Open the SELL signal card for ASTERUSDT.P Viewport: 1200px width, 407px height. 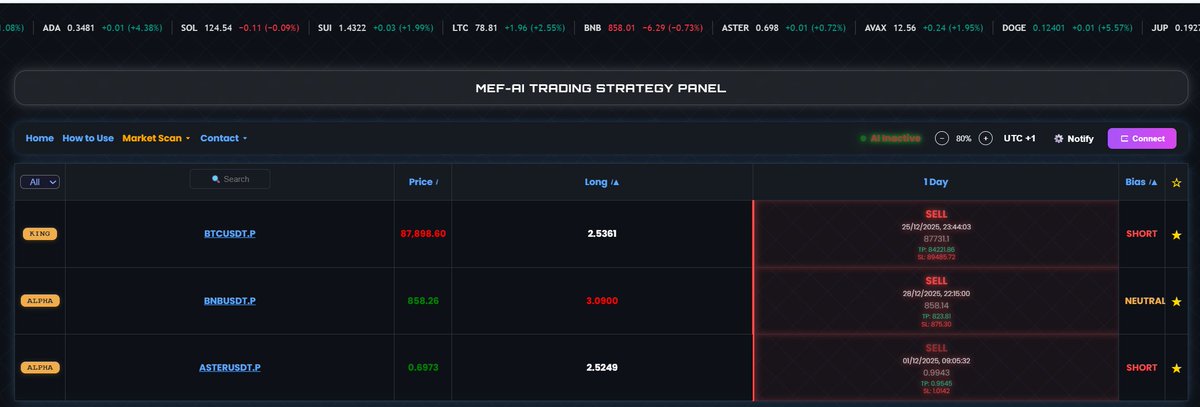[x=936, y=368]
